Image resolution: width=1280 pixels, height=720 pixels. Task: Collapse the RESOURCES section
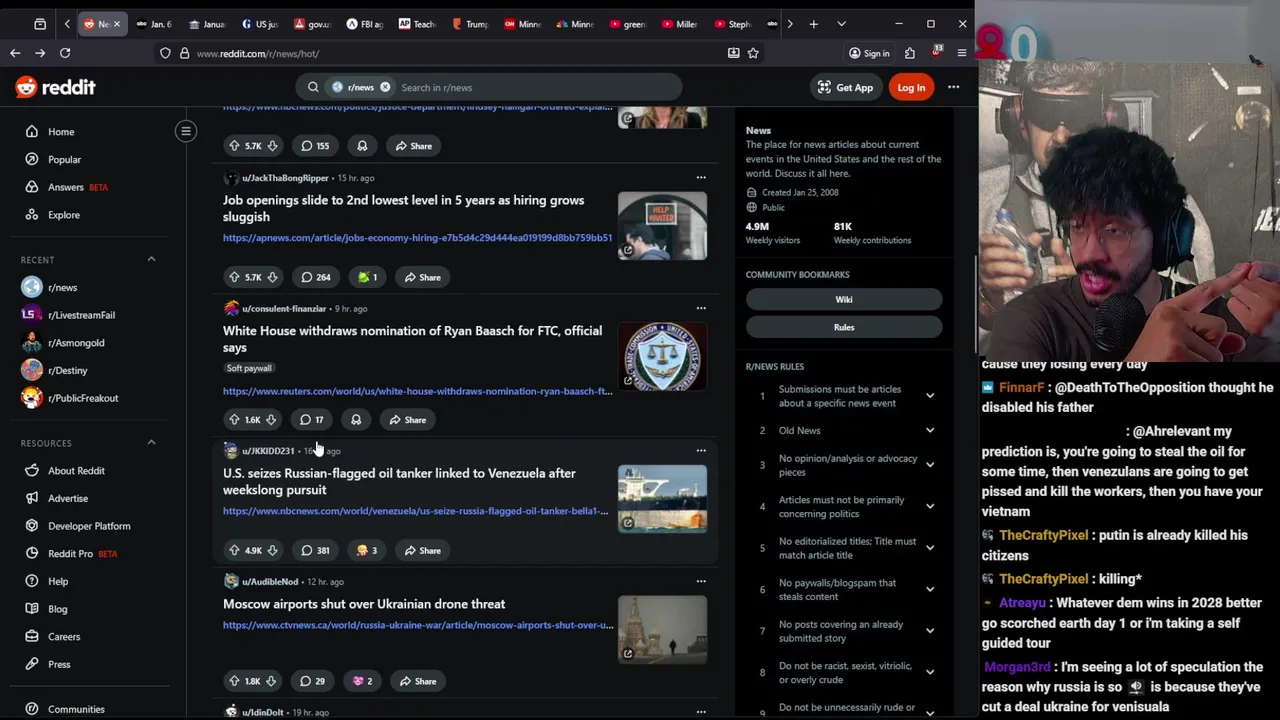click(151, 443)
